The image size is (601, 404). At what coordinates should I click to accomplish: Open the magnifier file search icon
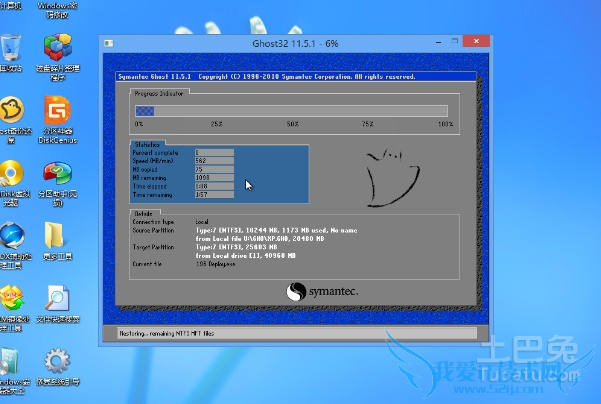tap(57, 299)
